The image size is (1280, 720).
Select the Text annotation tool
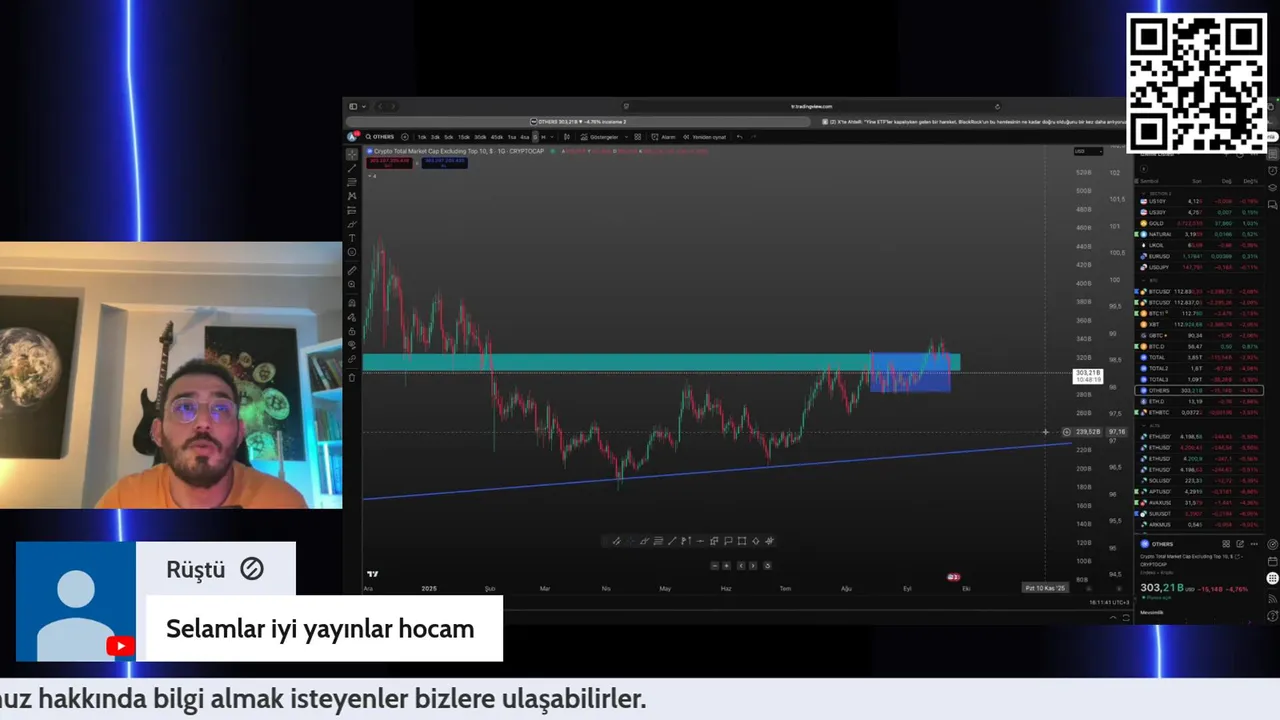click(352, 238)
